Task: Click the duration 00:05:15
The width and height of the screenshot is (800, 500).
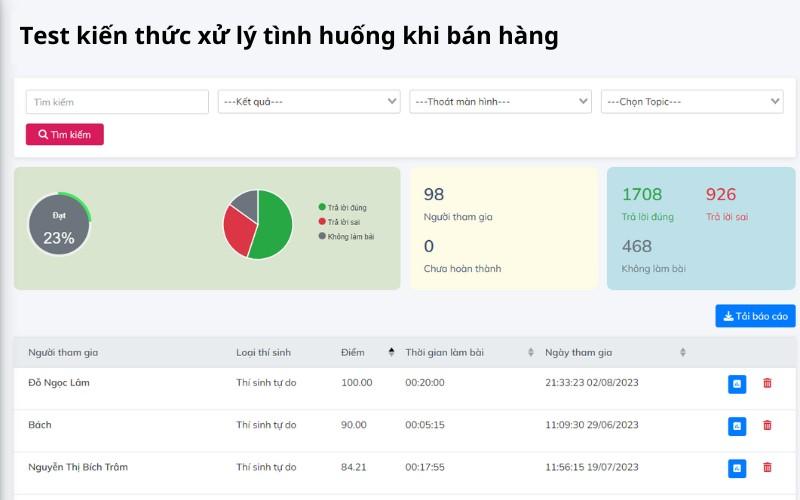Action: 424,425
